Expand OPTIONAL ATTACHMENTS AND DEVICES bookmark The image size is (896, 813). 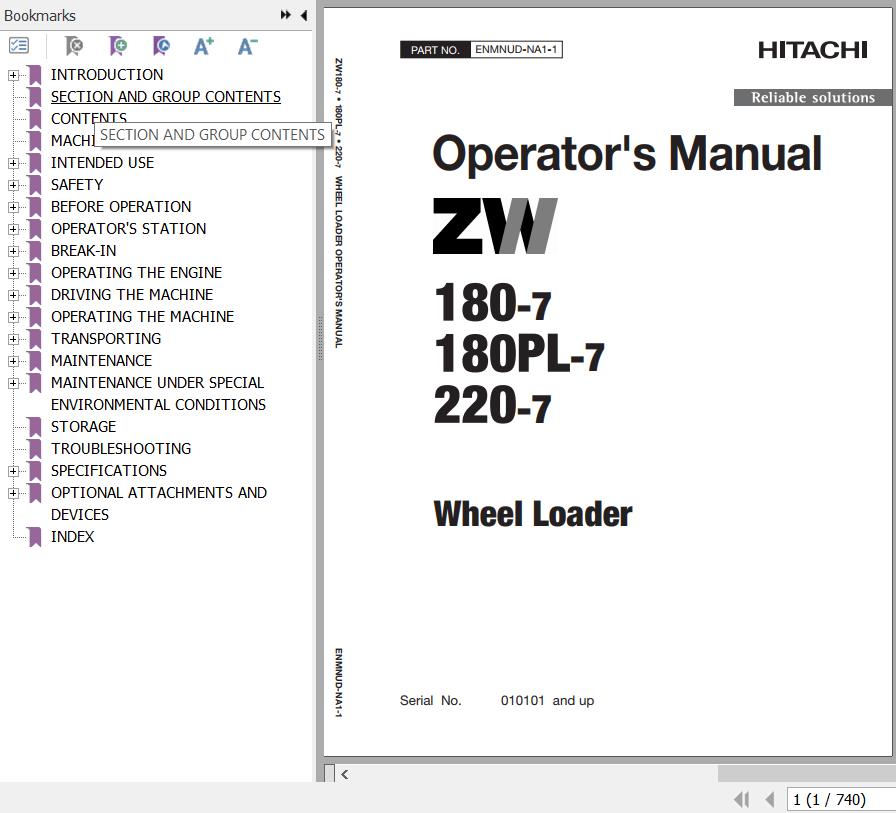click(x=13, y=493)
